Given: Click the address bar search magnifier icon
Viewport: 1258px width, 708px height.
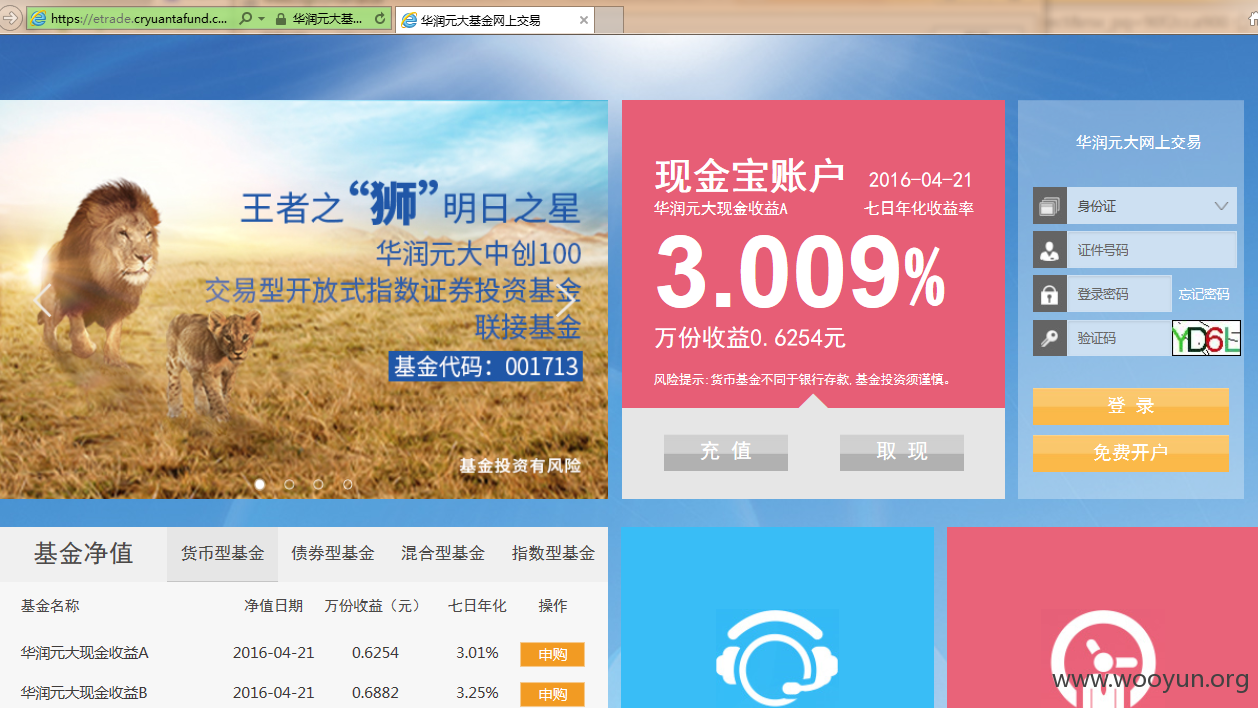Looking at the screenshot, I should (246, 19).
